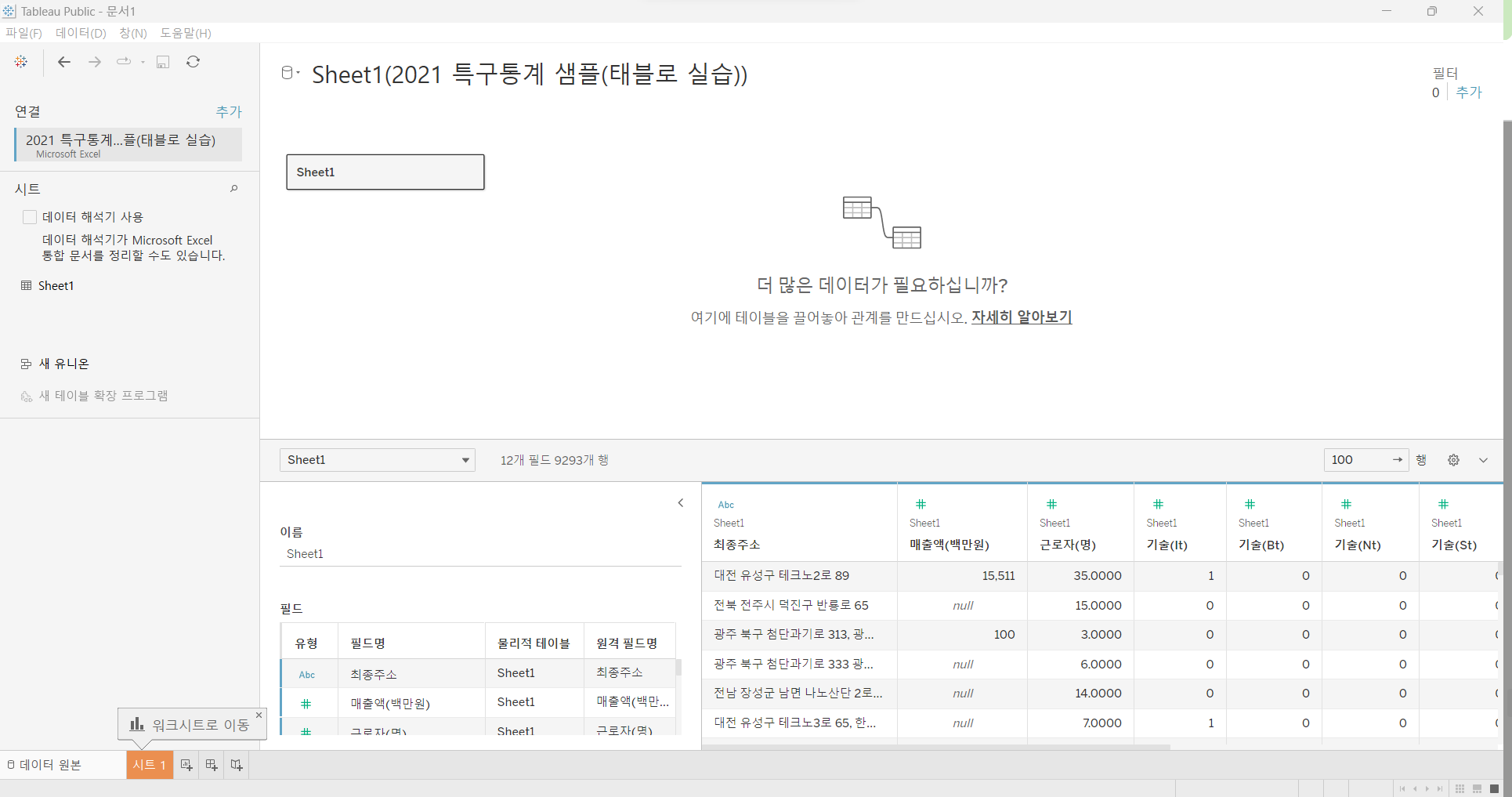Click the data grid horizontal scrollbar

tap(936, 748)
